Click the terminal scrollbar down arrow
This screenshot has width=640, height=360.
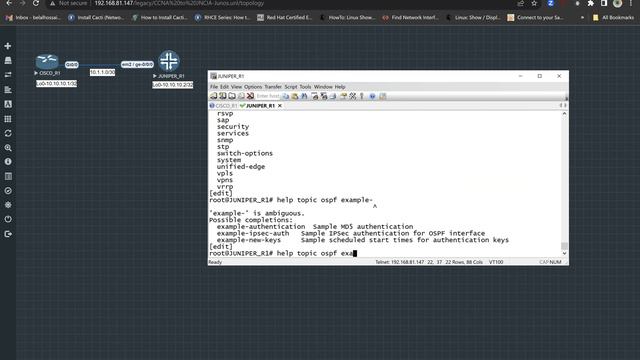coord(564,253)
